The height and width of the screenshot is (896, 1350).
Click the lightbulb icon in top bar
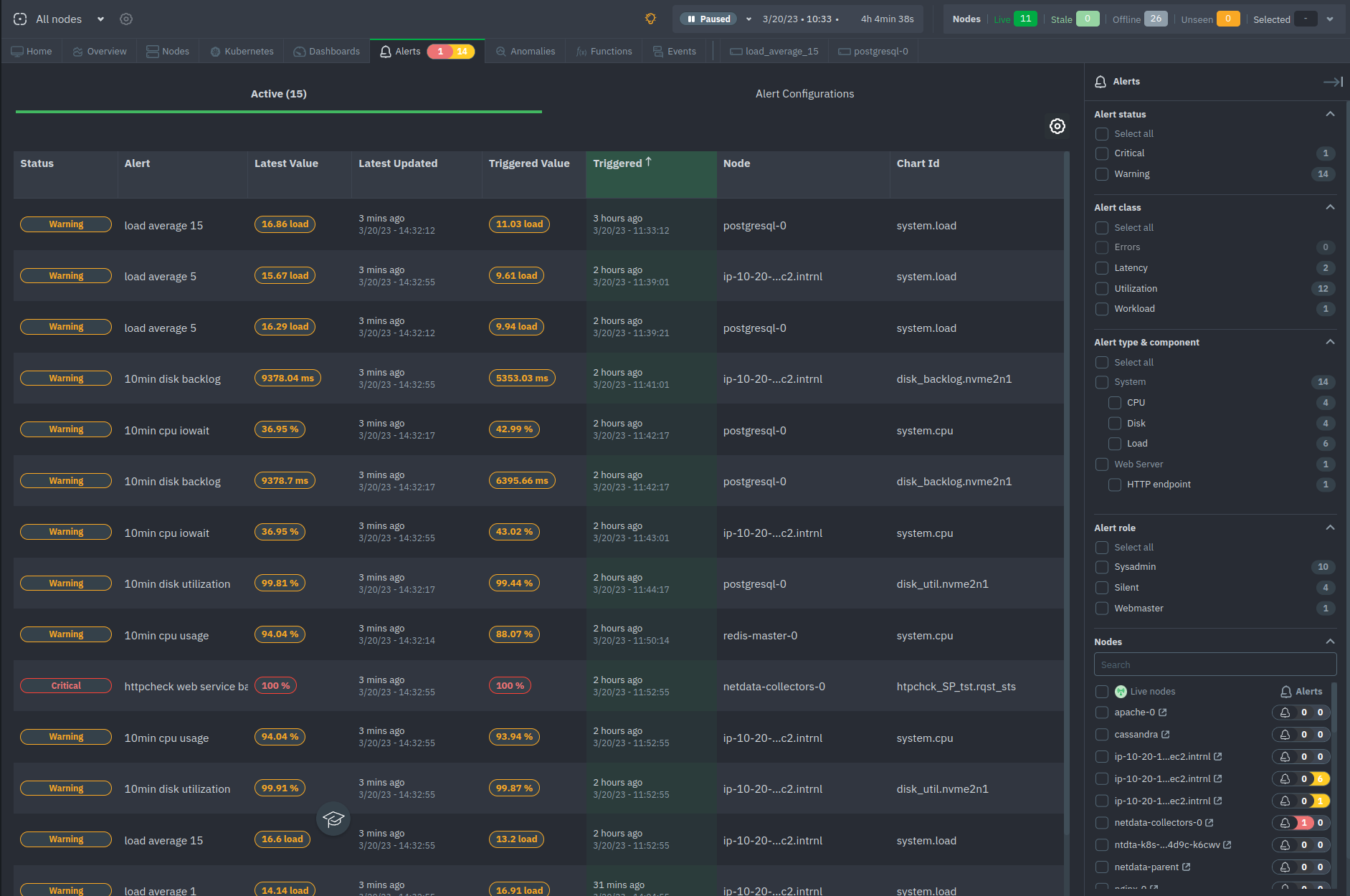point(650,19)
